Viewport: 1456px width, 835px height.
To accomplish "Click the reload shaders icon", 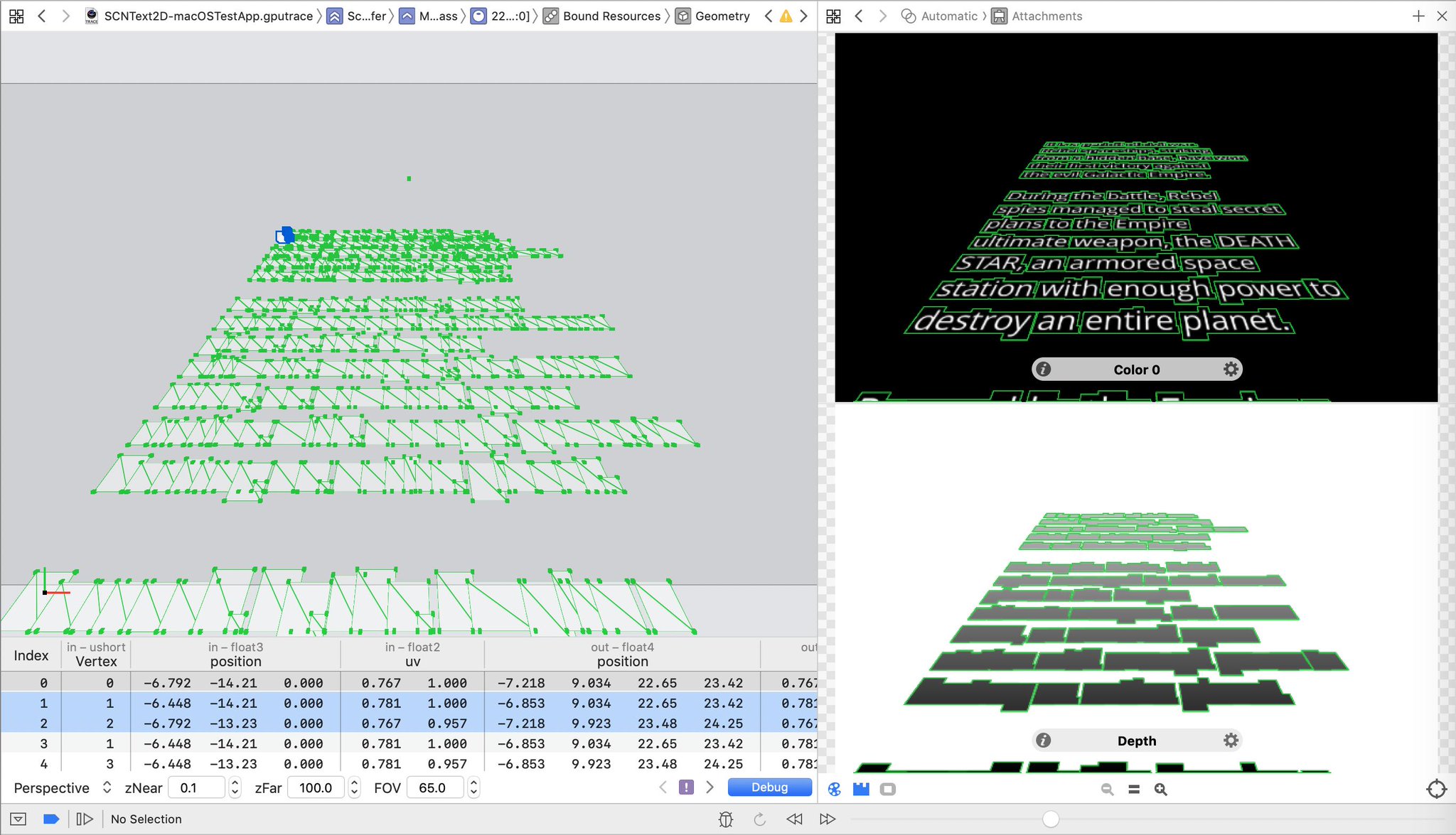I will pos(759,819).
